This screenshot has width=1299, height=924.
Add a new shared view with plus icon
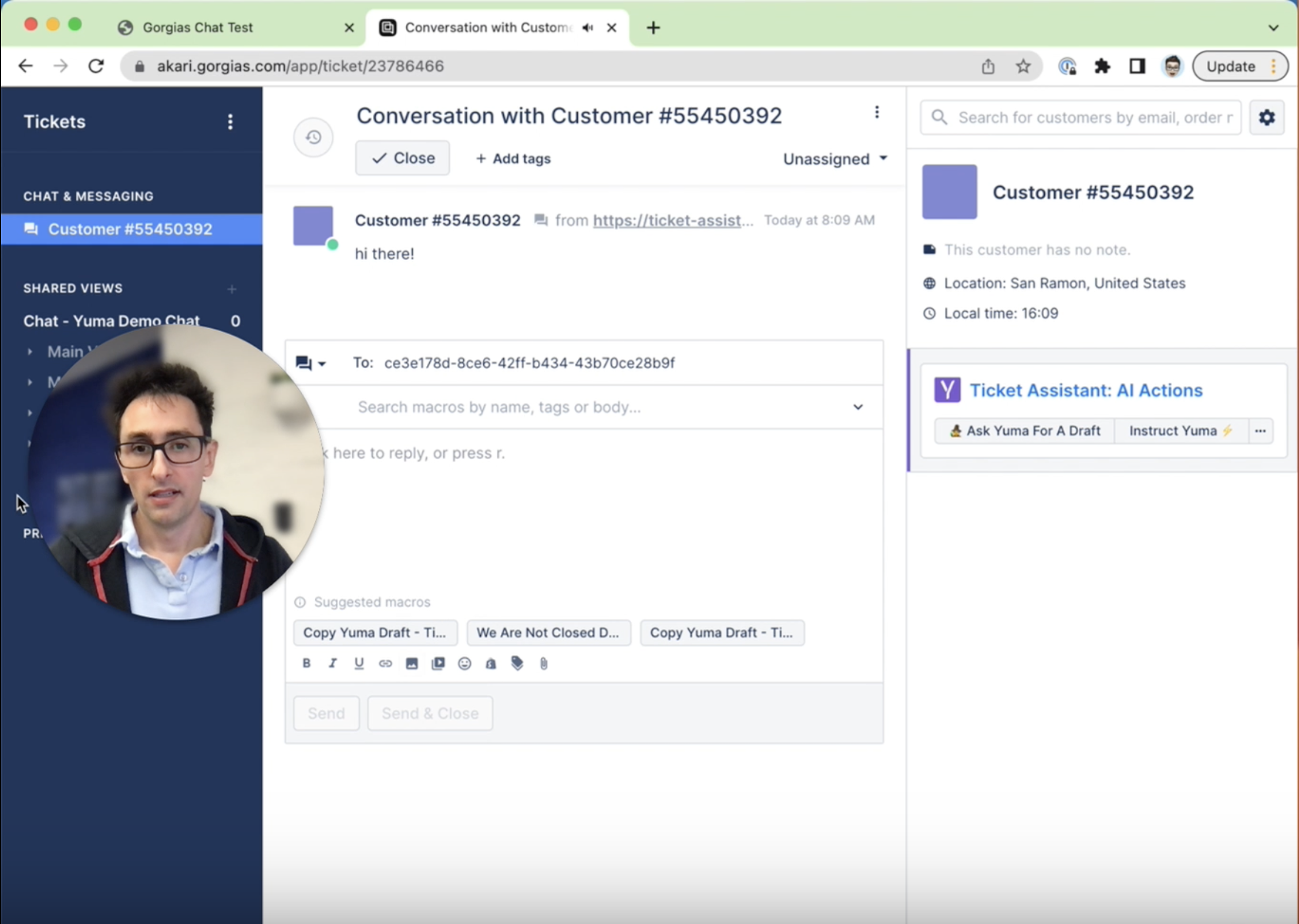click(232, 289)
